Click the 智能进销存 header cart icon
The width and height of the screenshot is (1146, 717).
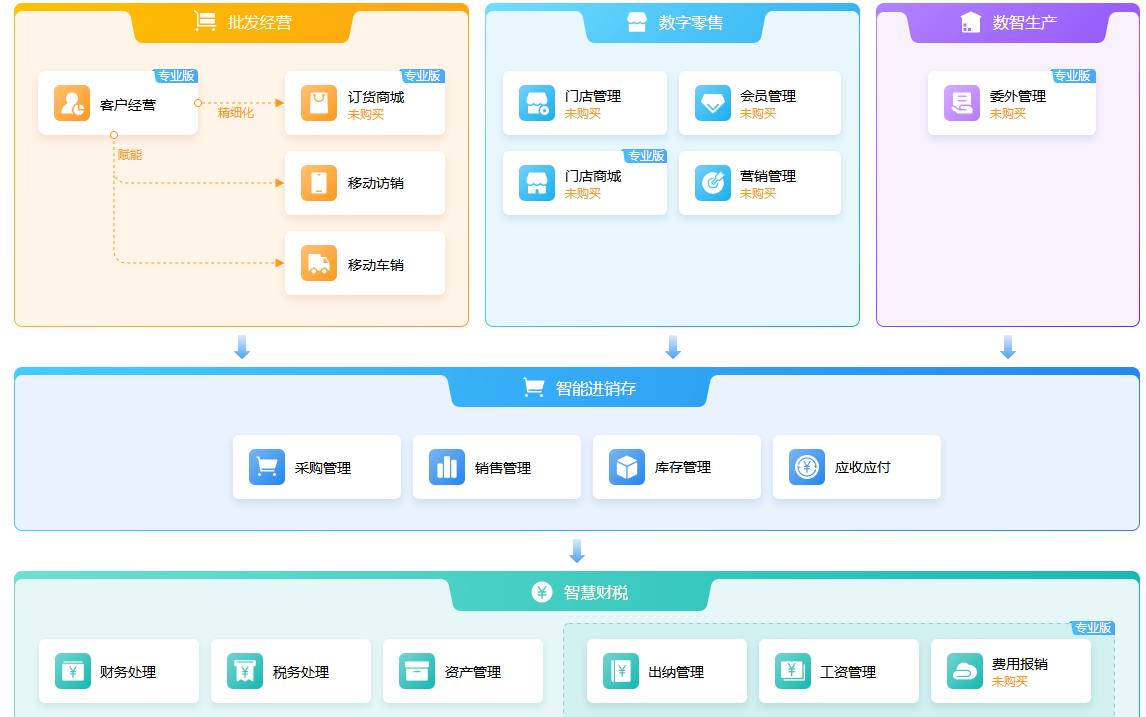tap(534, 387)
